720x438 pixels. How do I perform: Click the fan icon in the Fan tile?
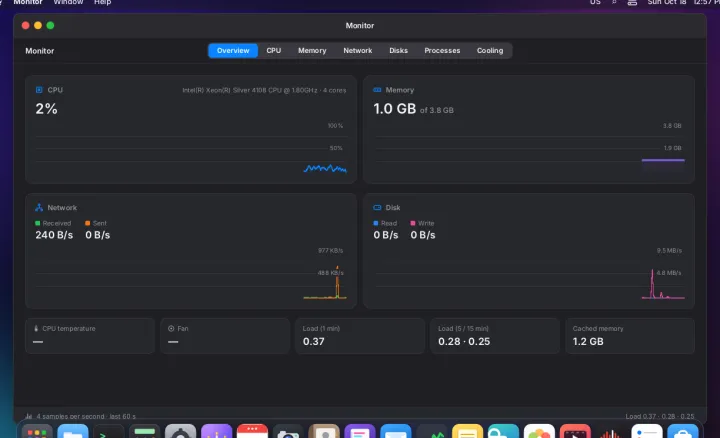click(171, 328)
